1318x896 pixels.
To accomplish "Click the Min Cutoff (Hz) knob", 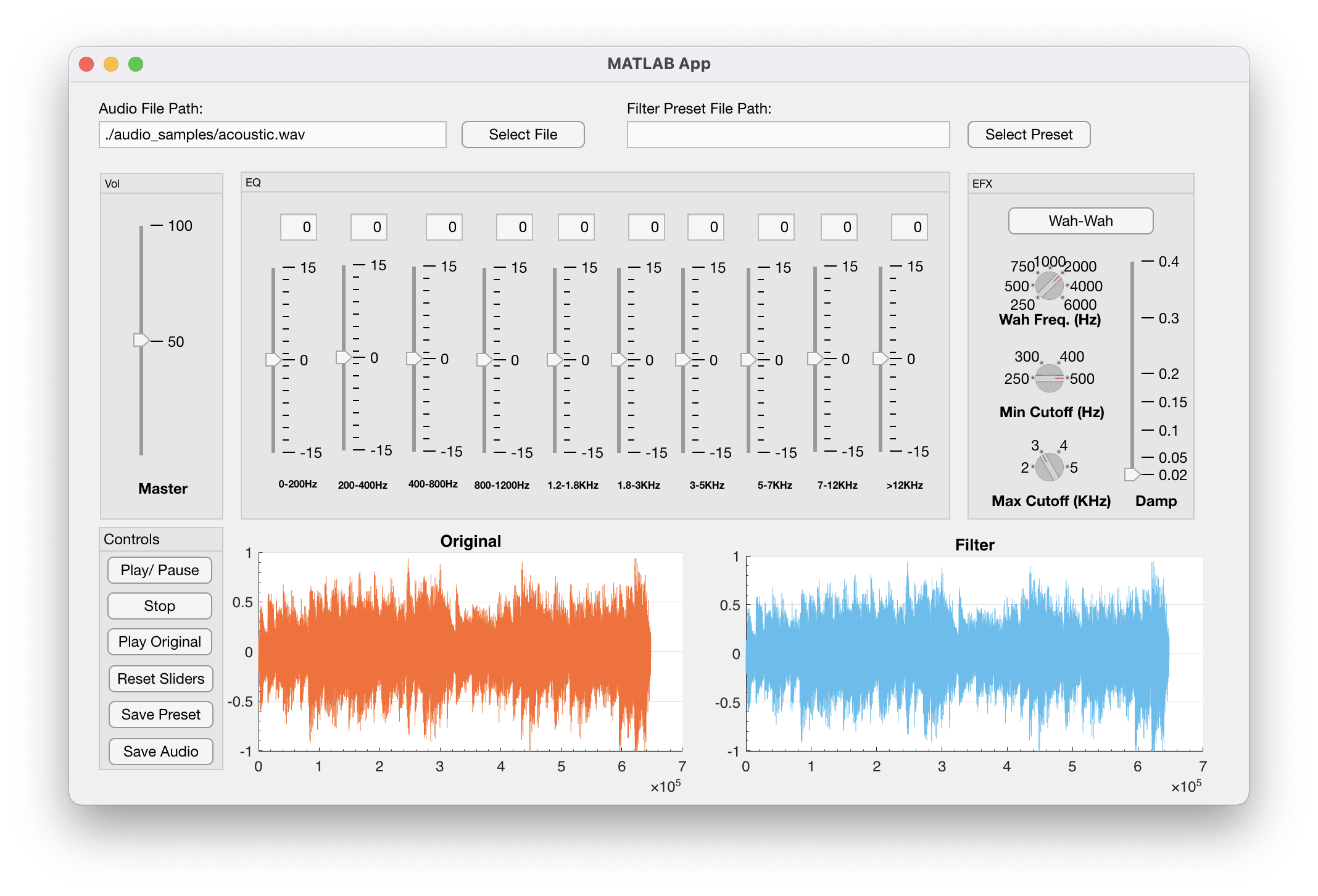I will click(1049, 378).
